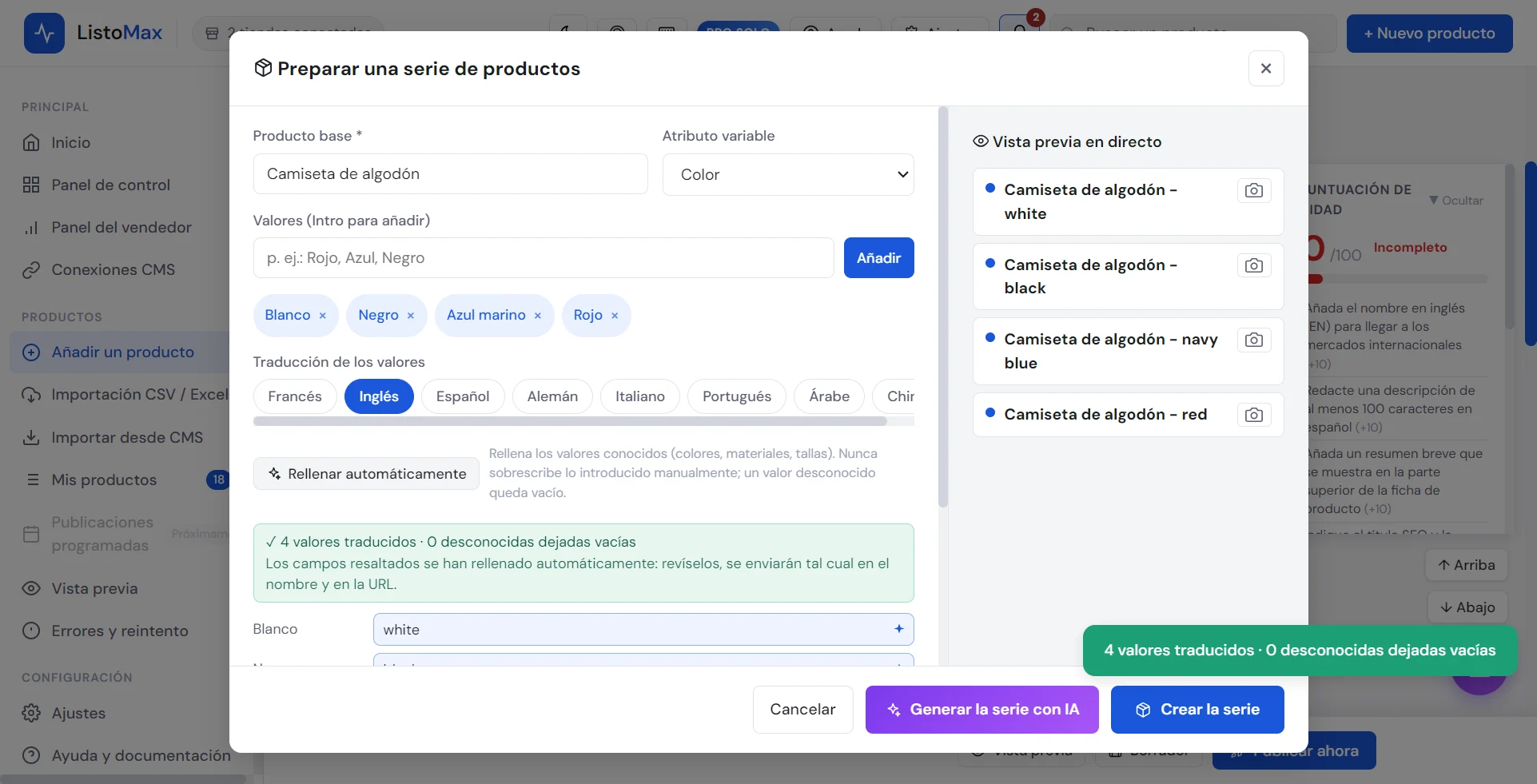Click Crear la serie
Screen dimensions: 1537x784
[1197, 710]
